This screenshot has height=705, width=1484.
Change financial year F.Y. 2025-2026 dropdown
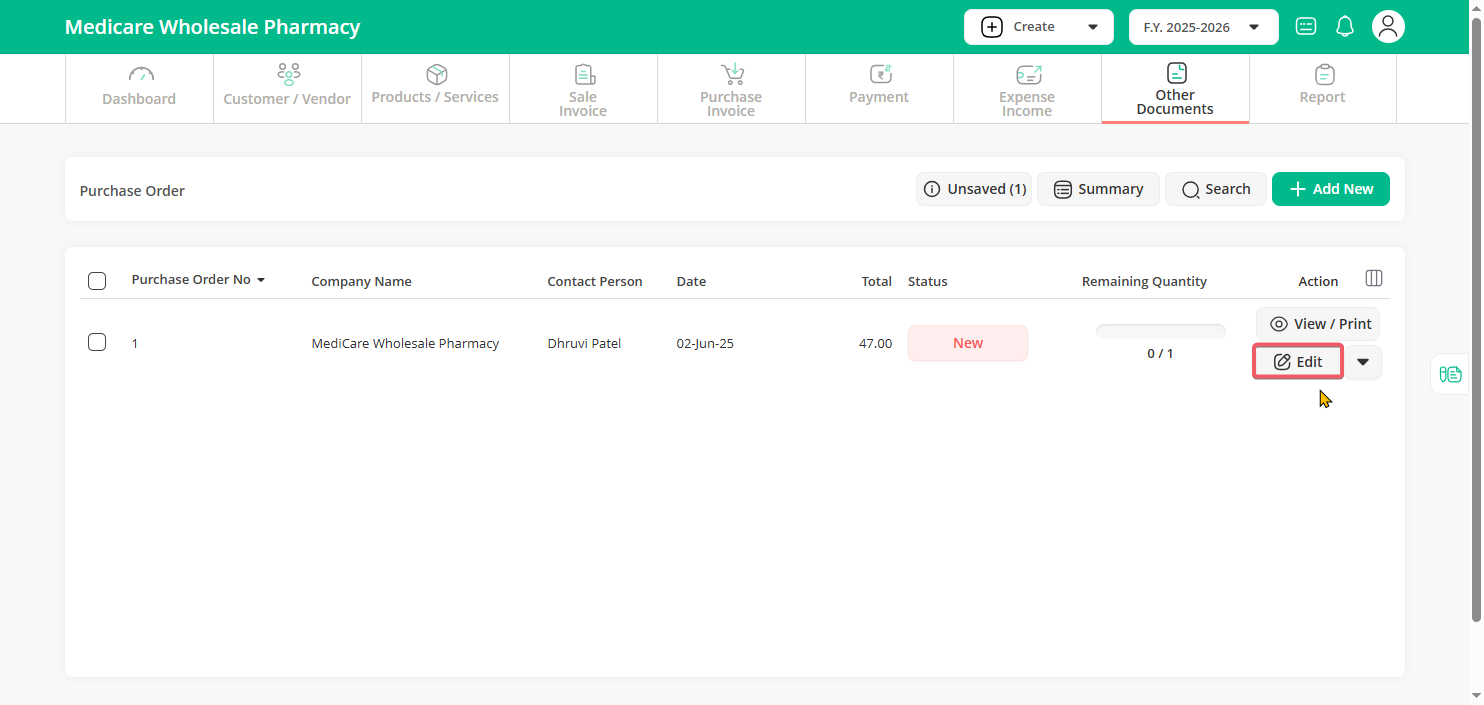point(1204,27)
